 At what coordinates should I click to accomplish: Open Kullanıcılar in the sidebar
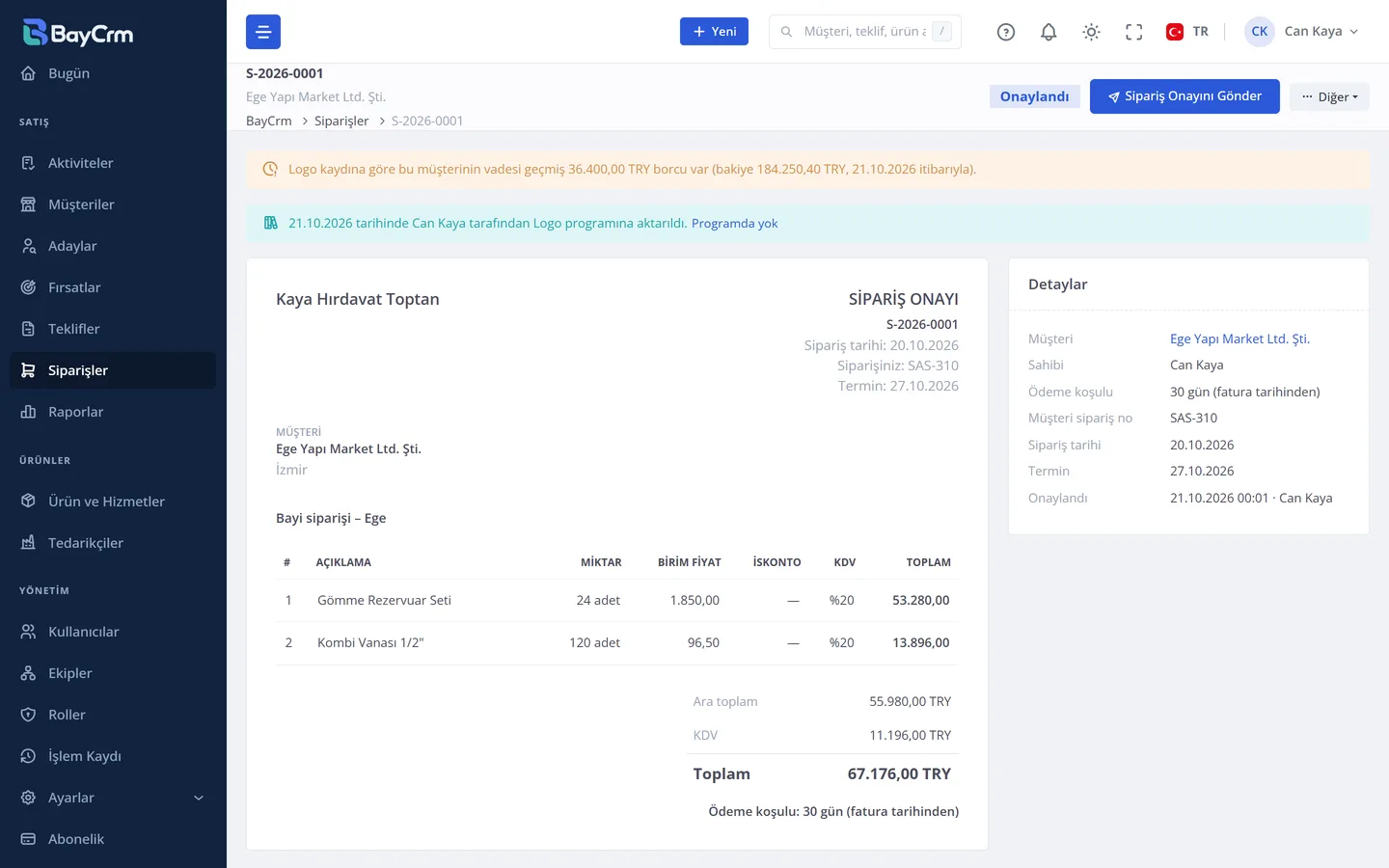tap(113, 632)
